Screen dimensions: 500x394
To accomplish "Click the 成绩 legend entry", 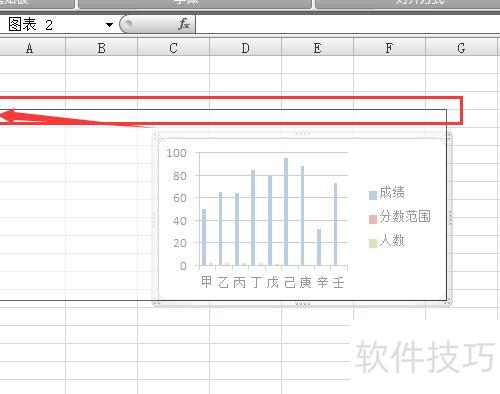I will coord(387,193).
